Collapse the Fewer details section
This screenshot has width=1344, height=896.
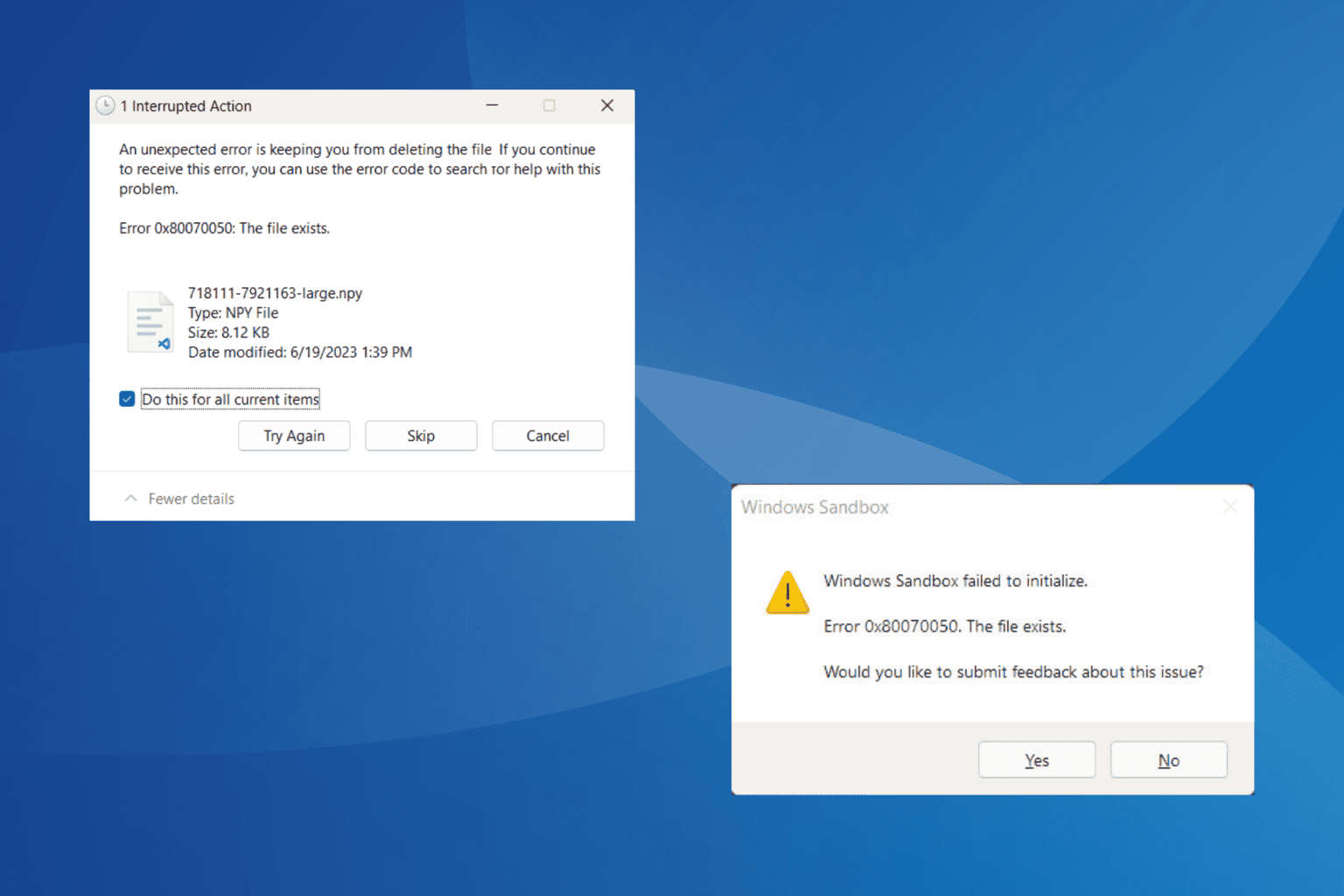(x=179, y=499)
